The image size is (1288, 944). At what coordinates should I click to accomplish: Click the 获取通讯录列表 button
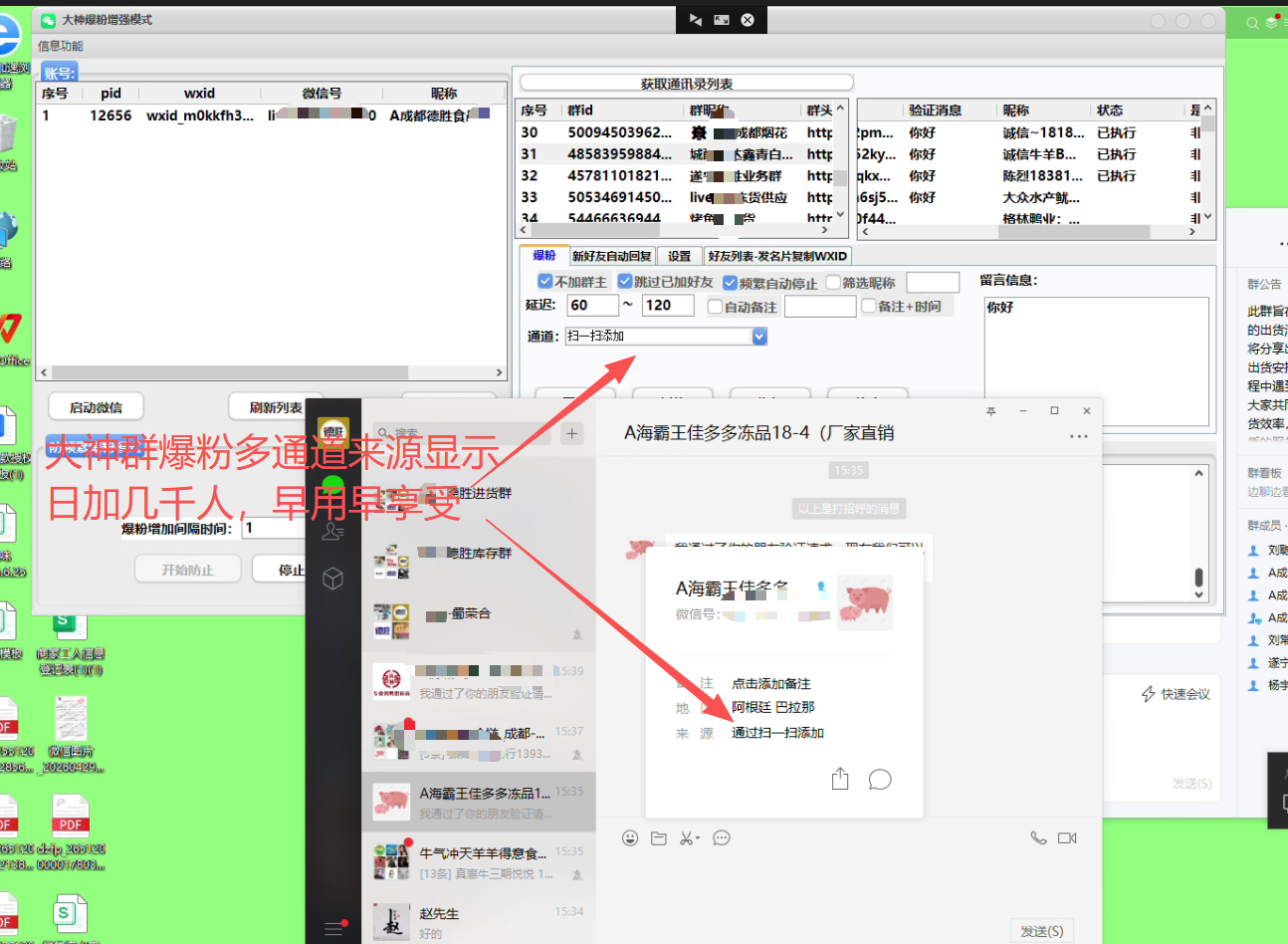pyautogui.click(x=687, y=84)
